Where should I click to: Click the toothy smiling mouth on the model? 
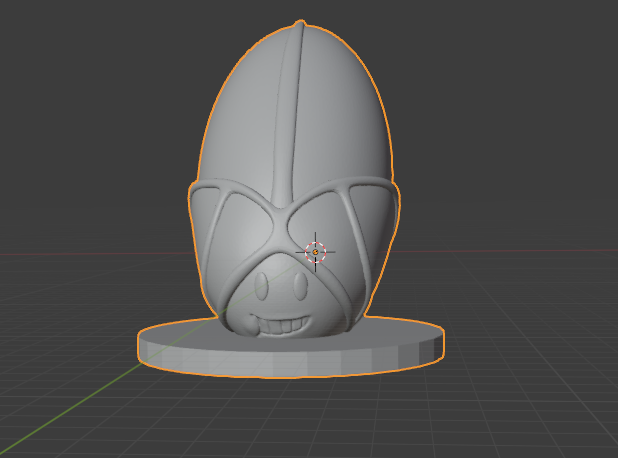coord(280,324)
